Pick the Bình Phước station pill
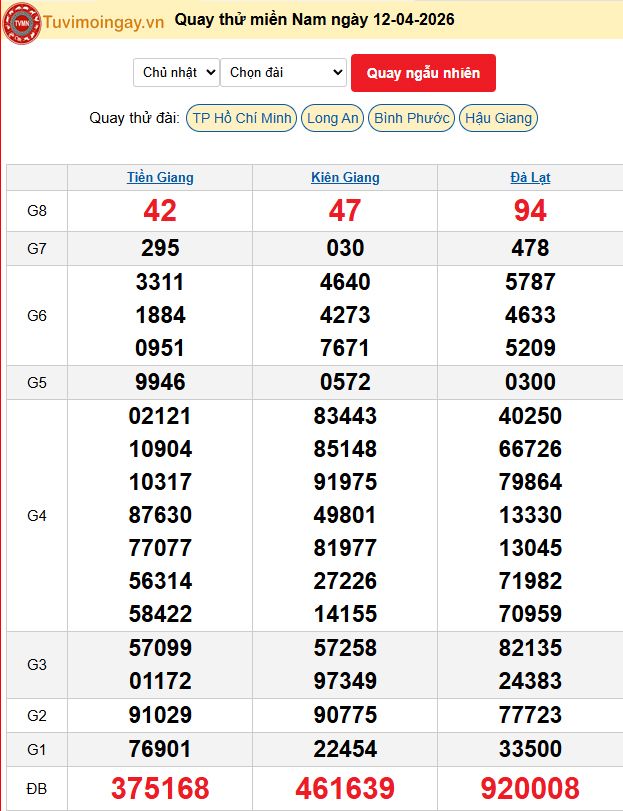 (411, 118)
